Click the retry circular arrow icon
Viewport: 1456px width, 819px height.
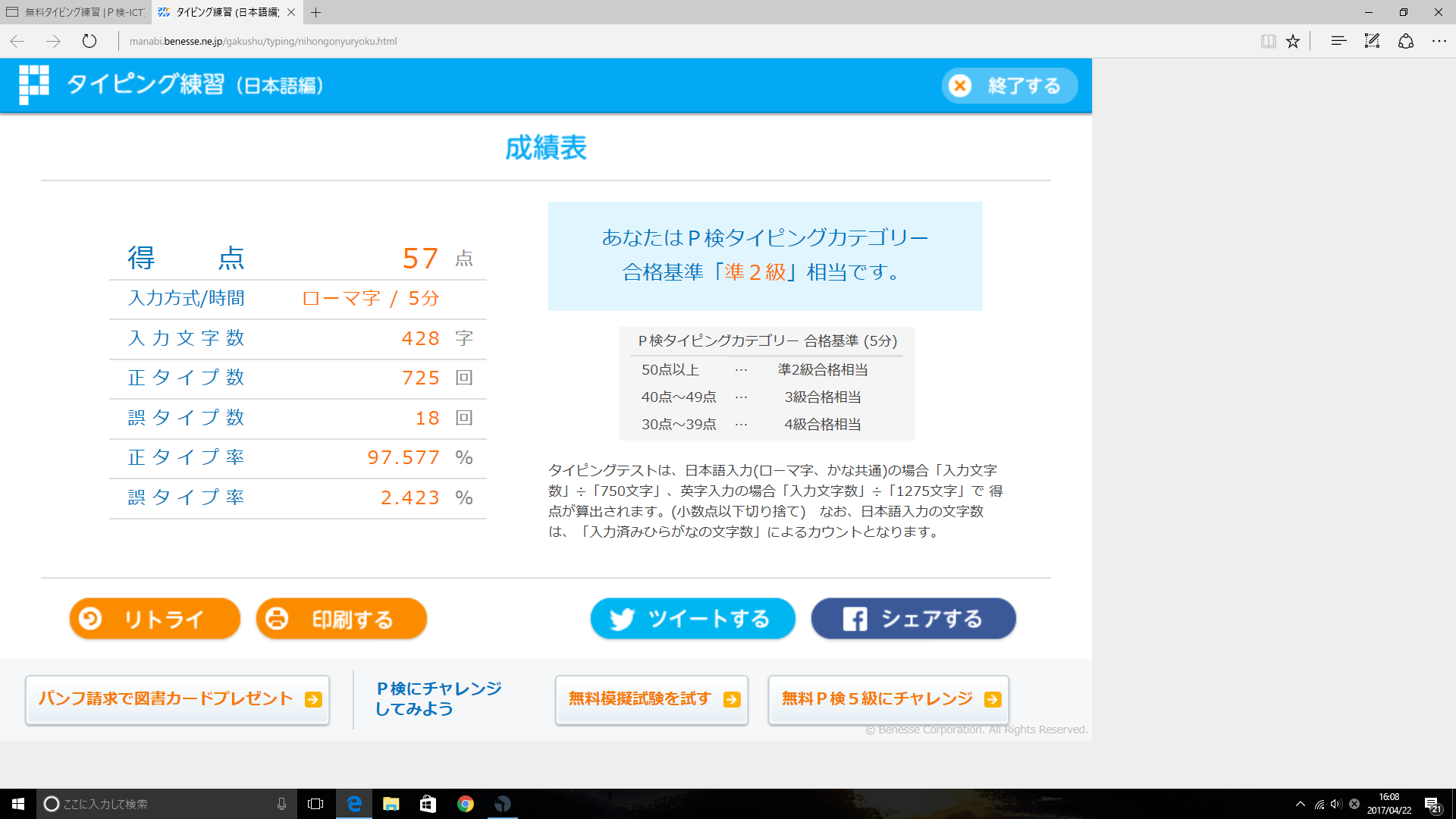click(x=90, y=619)
